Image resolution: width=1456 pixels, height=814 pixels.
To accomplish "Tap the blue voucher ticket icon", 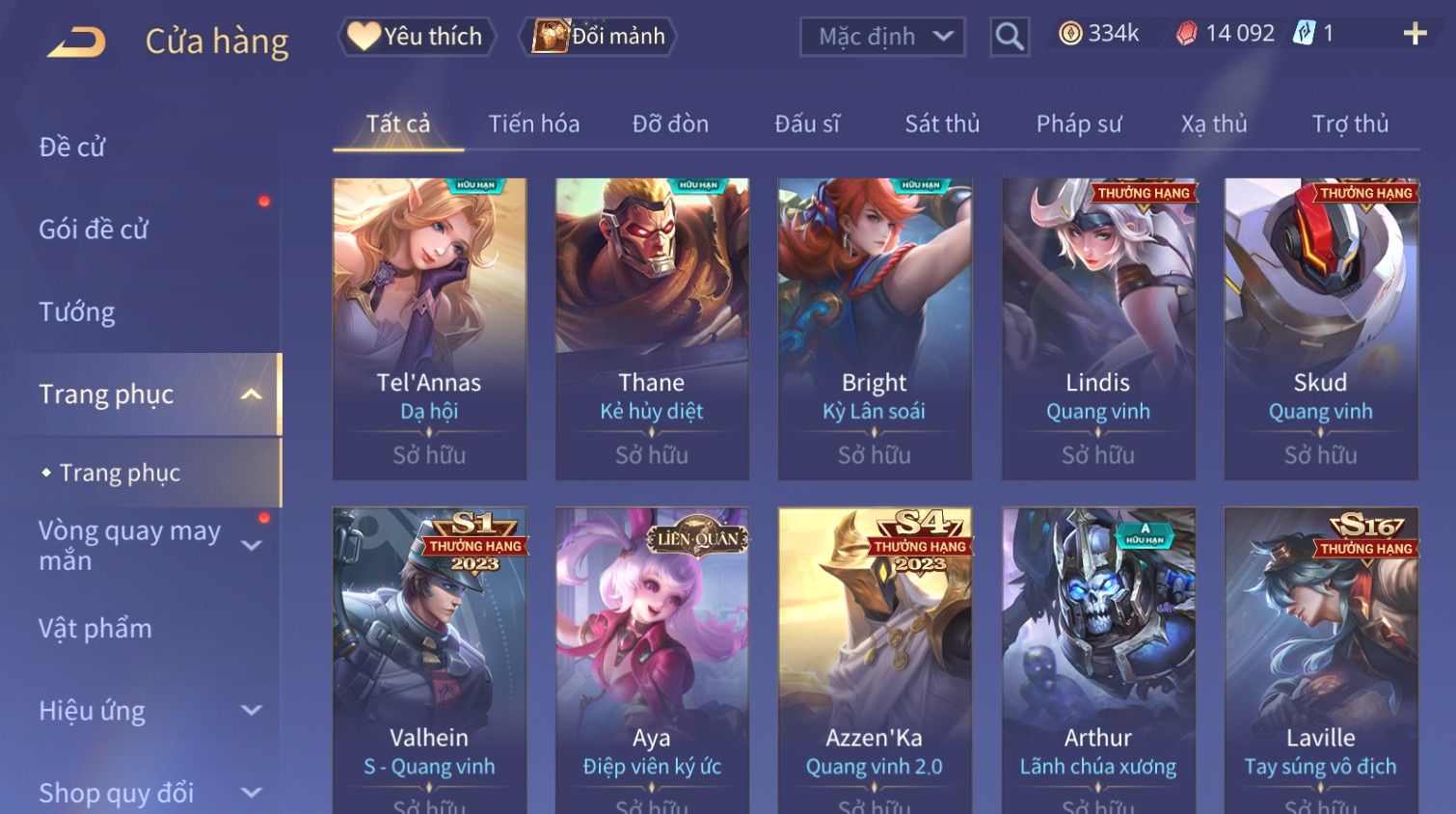I will click(x=1304, y=34).
